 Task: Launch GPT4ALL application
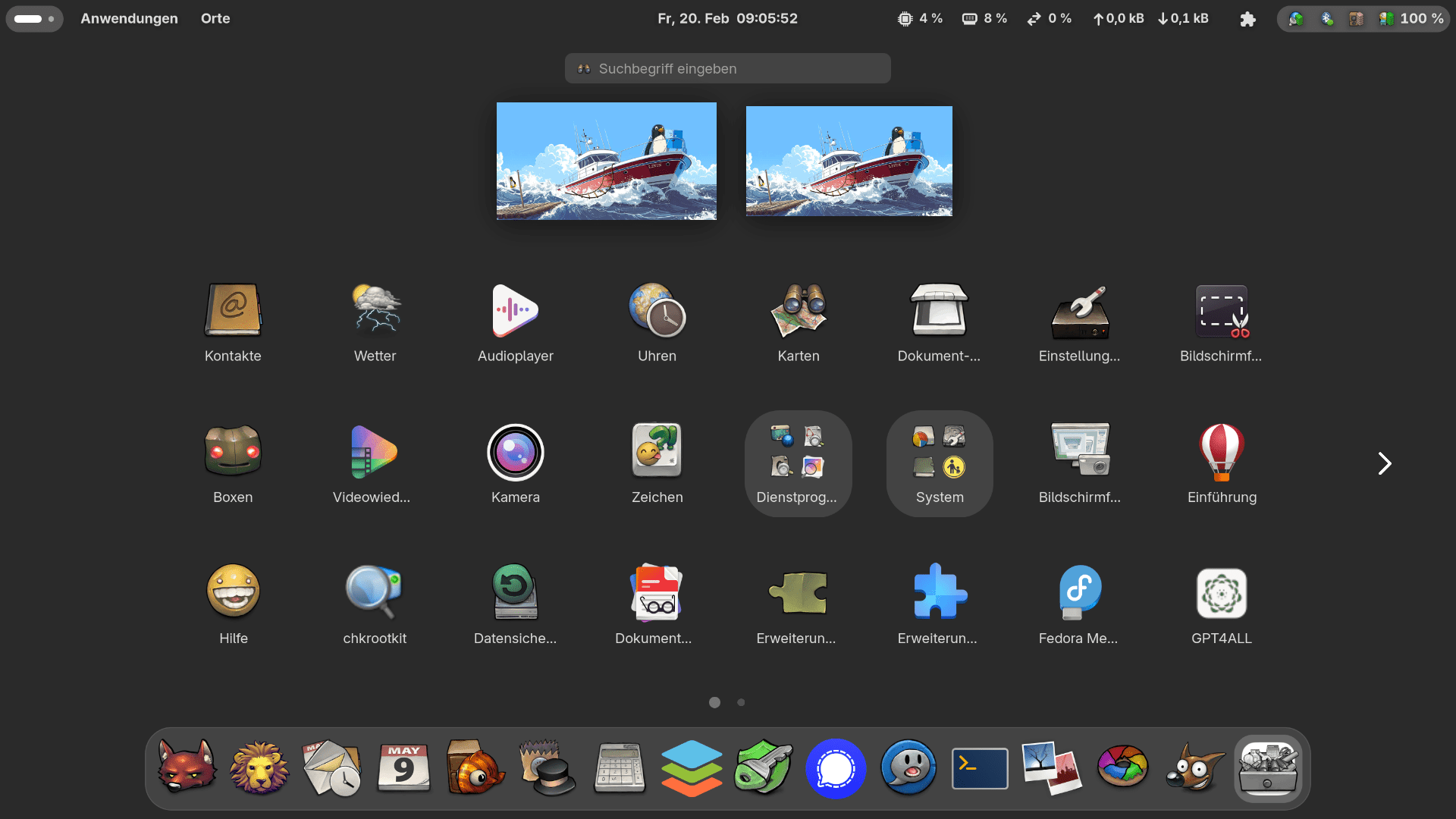(x=1221, y=594)
